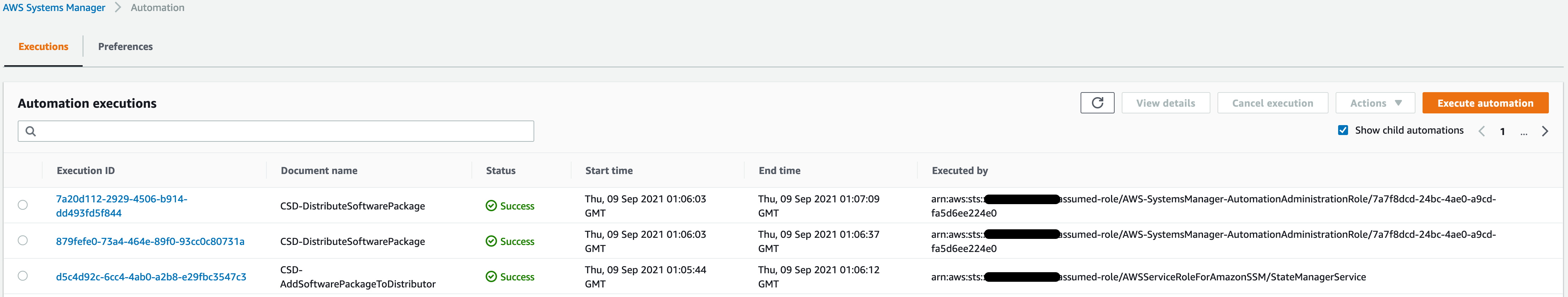1568x297 pixels.
Task: Click the Cancel execution button
Action: click(x=1272, y=103)
